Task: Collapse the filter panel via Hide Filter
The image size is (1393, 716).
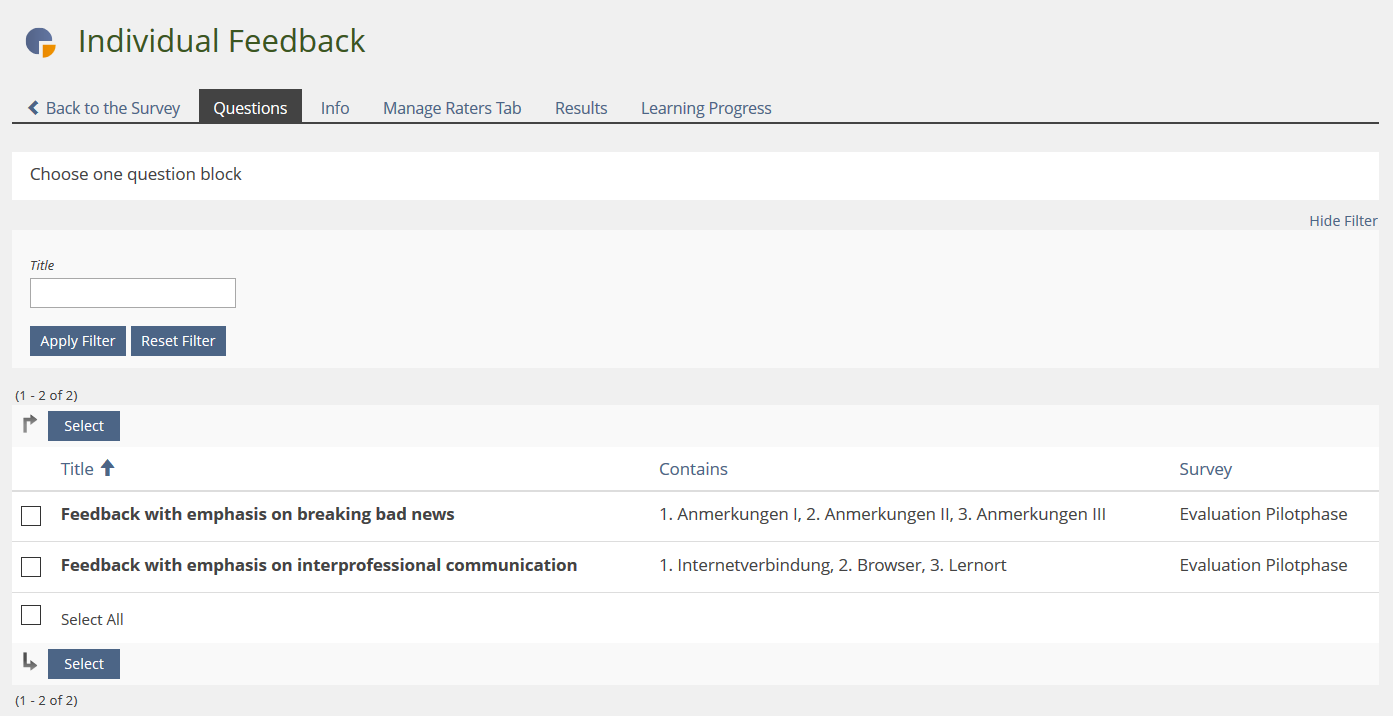Action: pos(1343,221)
